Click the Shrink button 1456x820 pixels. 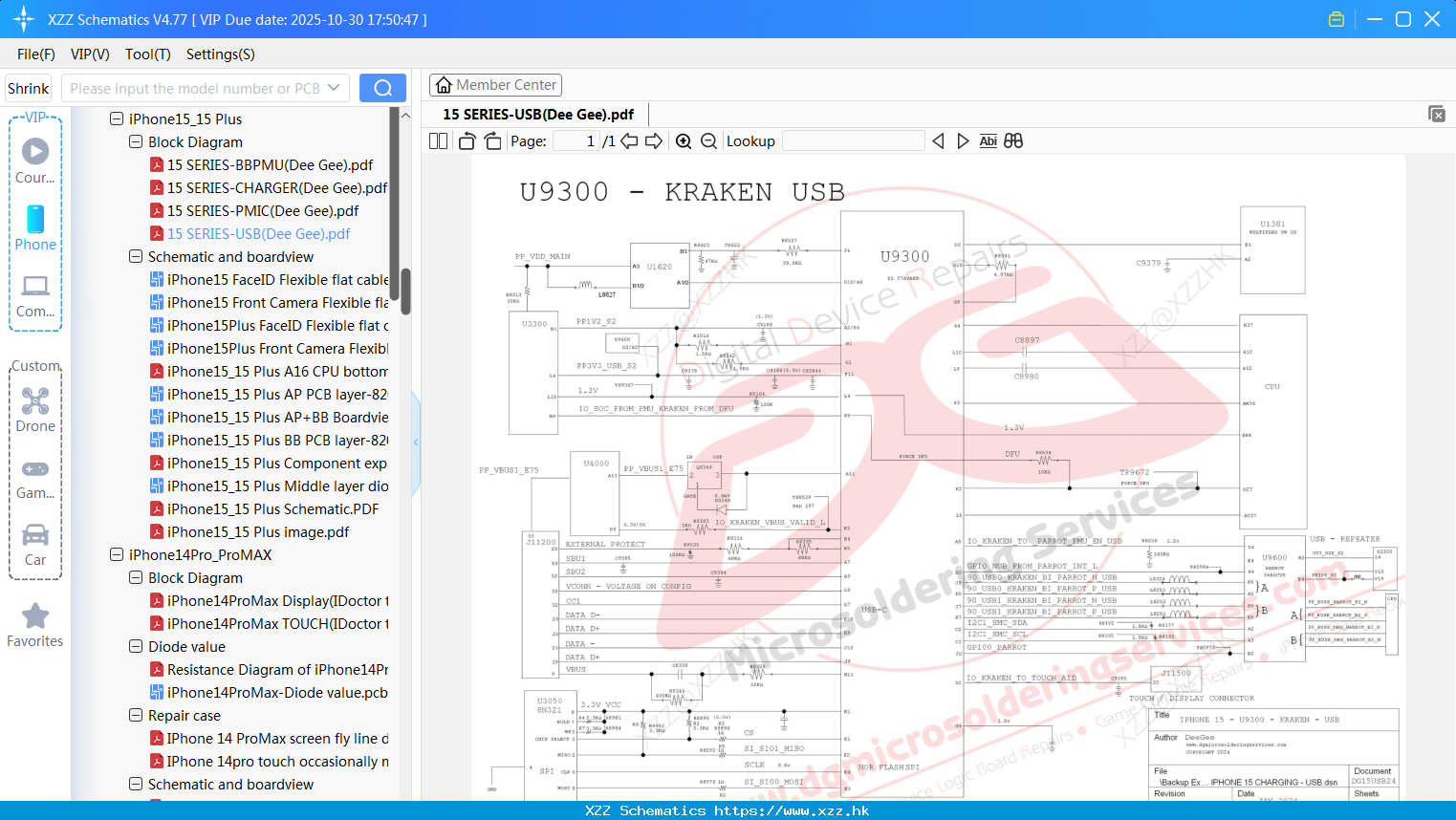point(28,88)
